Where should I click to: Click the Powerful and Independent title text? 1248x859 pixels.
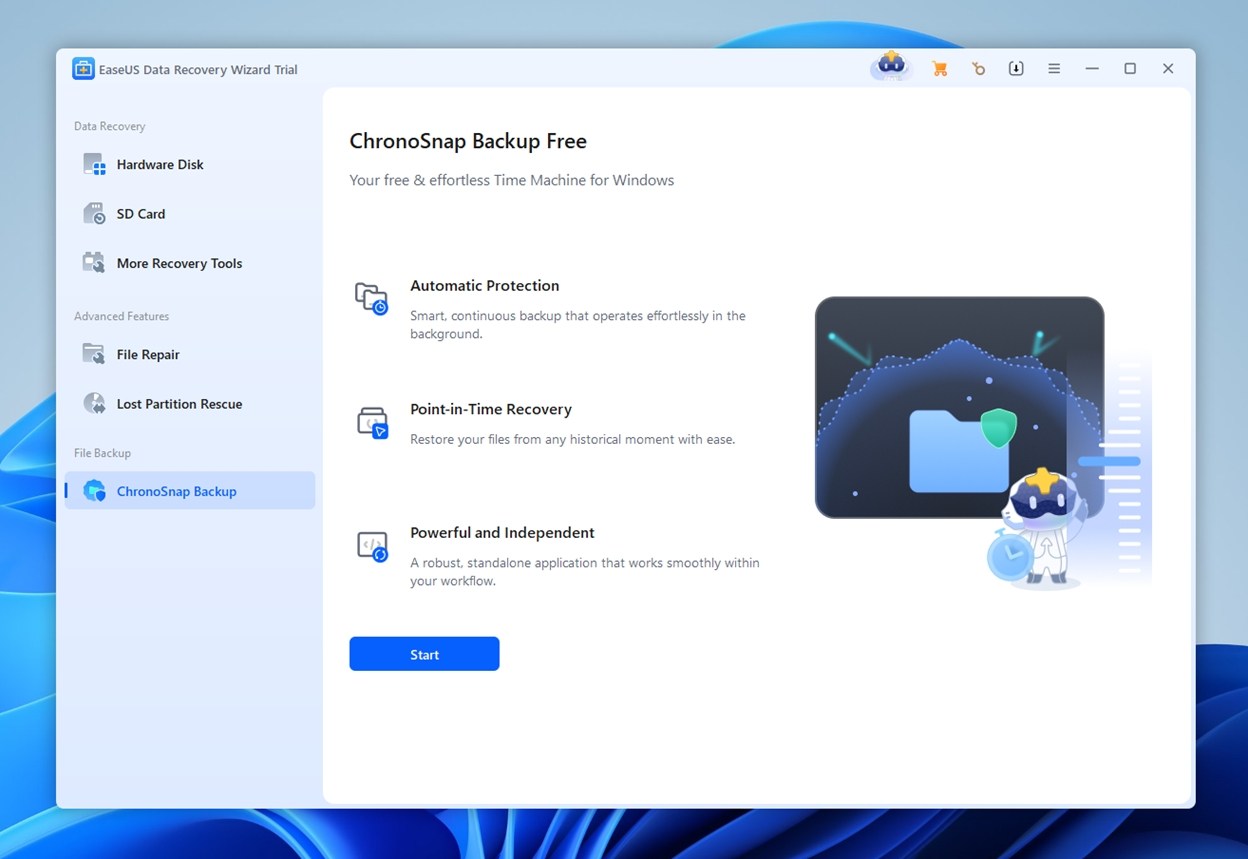click(x=502, y=533)
